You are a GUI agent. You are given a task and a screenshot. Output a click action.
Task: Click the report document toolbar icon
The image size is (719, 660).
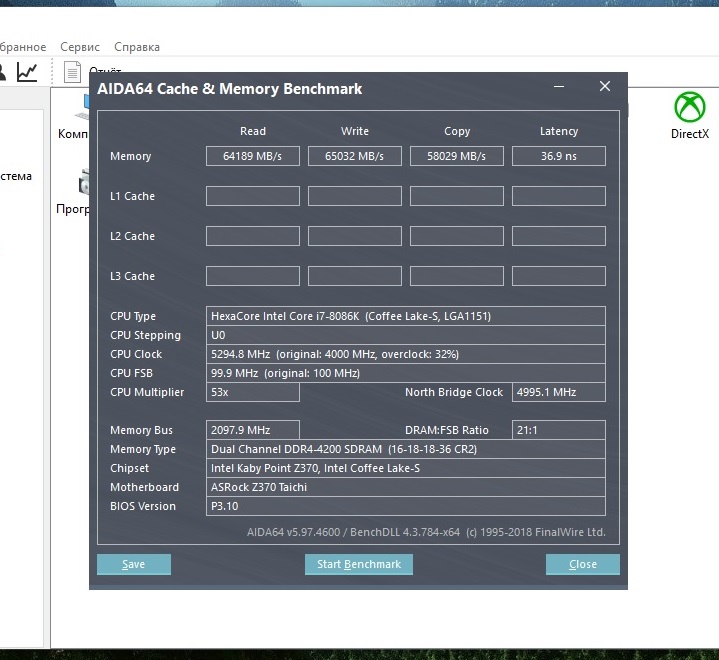tap(72, 72)
